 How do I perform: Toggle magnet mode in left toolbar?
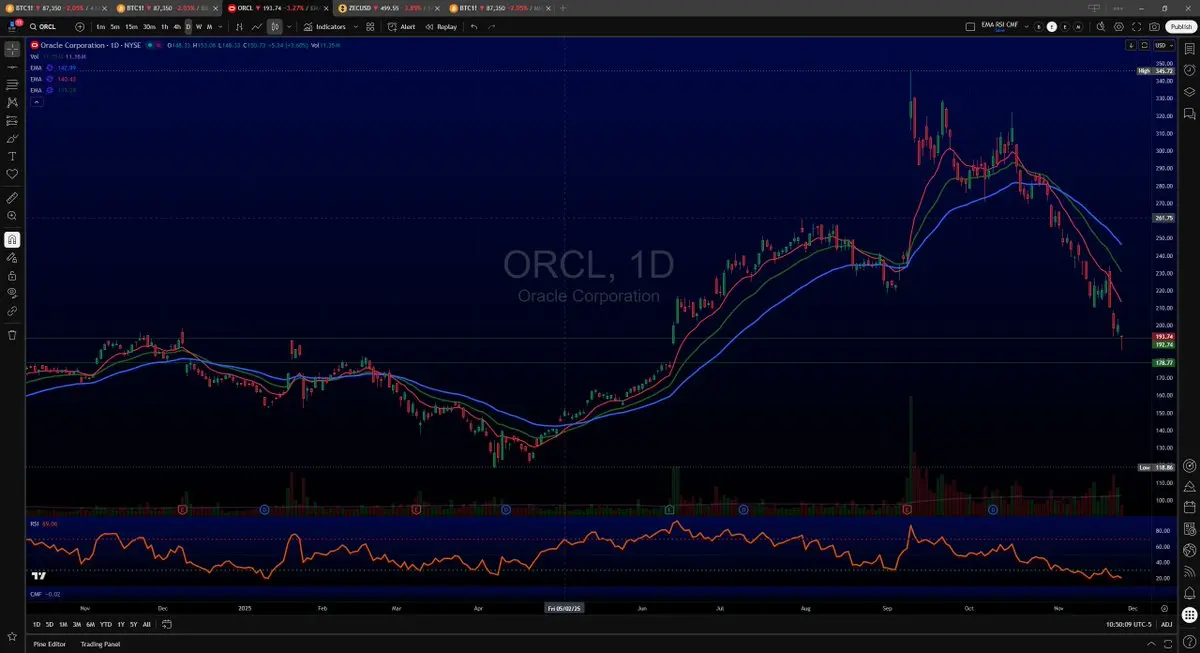tap(12, 239)
